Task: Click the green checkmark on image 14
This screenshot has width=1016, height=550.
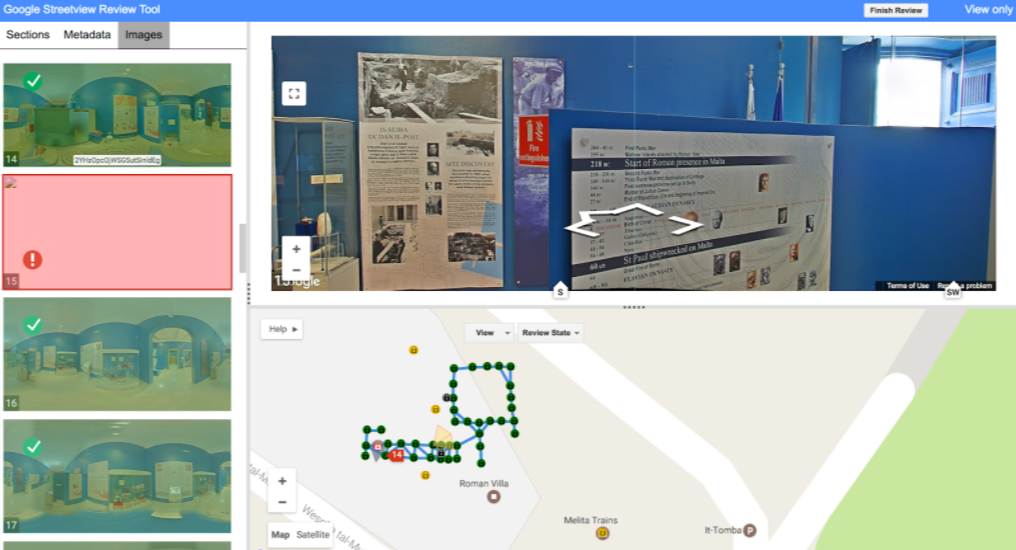Action: pyautogui.click(x=33, y=81)
